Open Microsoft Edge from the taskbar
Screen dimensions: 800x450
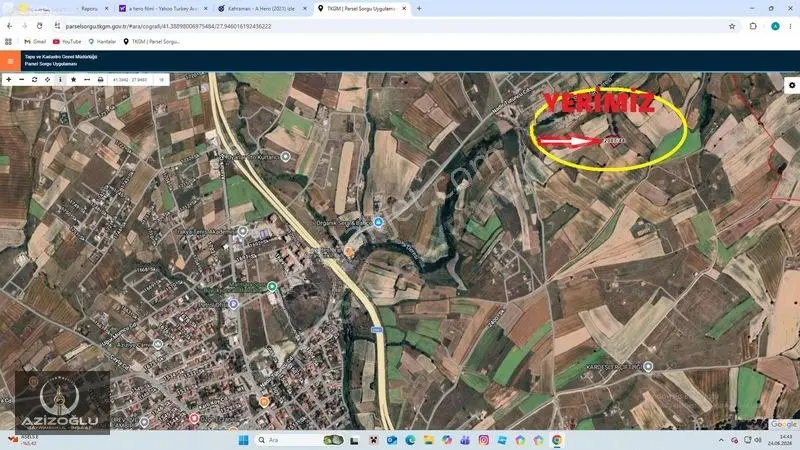pos(410,440)
